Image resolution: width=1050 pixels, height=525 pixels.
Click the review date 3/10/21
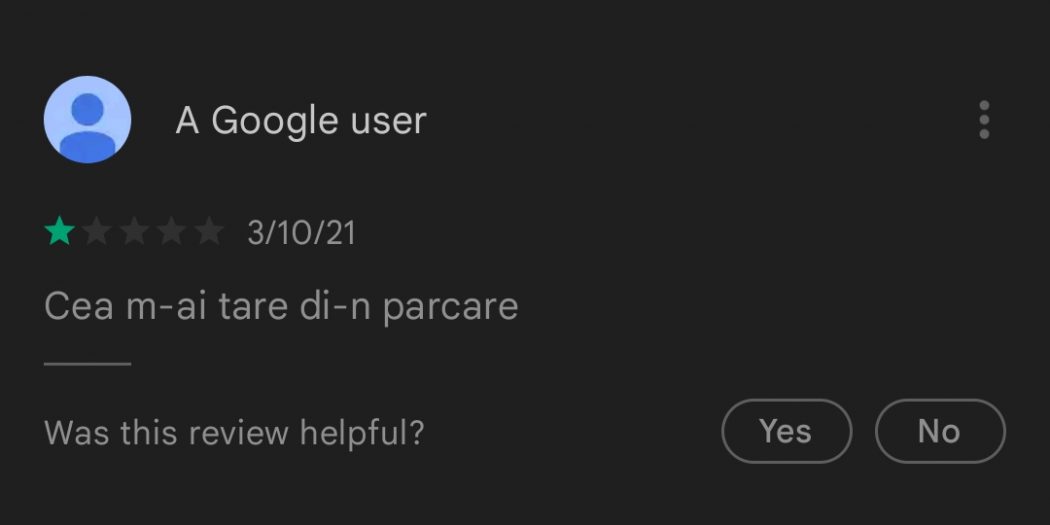[301, 234]
